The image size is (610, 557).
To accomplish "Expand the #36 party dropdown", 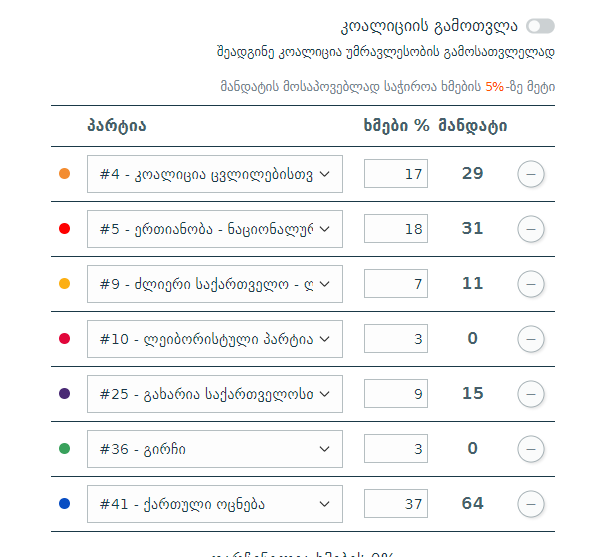I will tap(215, 449).
